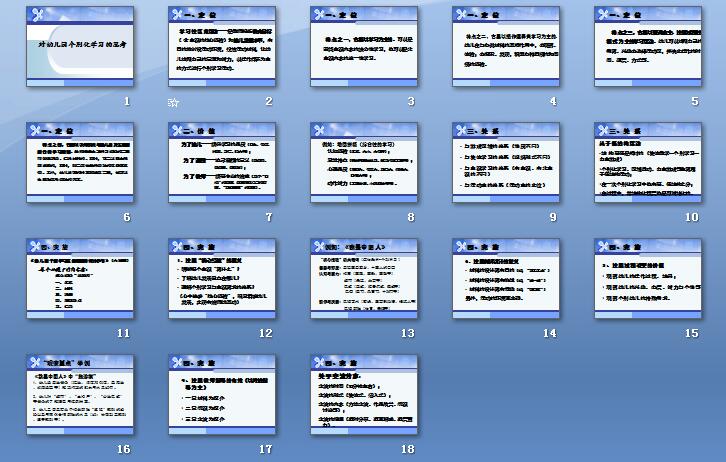Viewport: 726px width, 462px height.
Task: Select slide 4 thumbnail
Action: (x=506, y=46)
